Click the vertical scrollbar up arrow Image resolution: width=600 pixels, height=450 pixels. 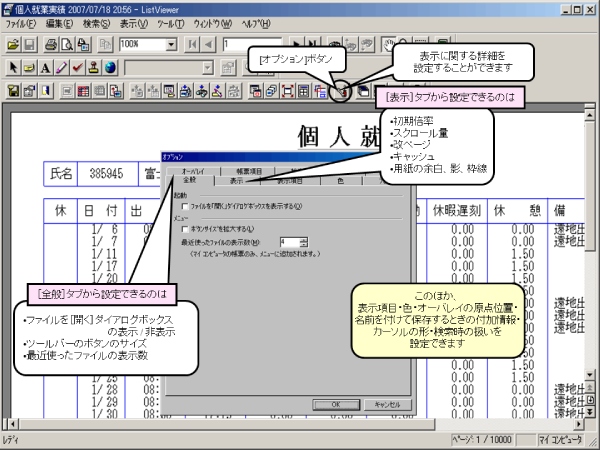[590, 116]
